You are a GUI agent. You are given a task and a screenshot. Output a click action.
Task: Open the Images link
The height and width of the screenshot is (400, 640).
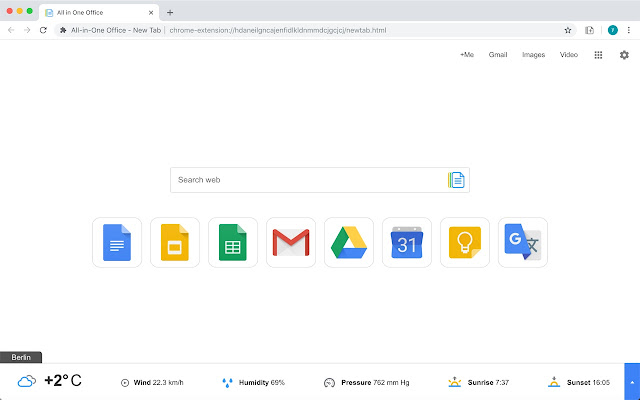533,55
